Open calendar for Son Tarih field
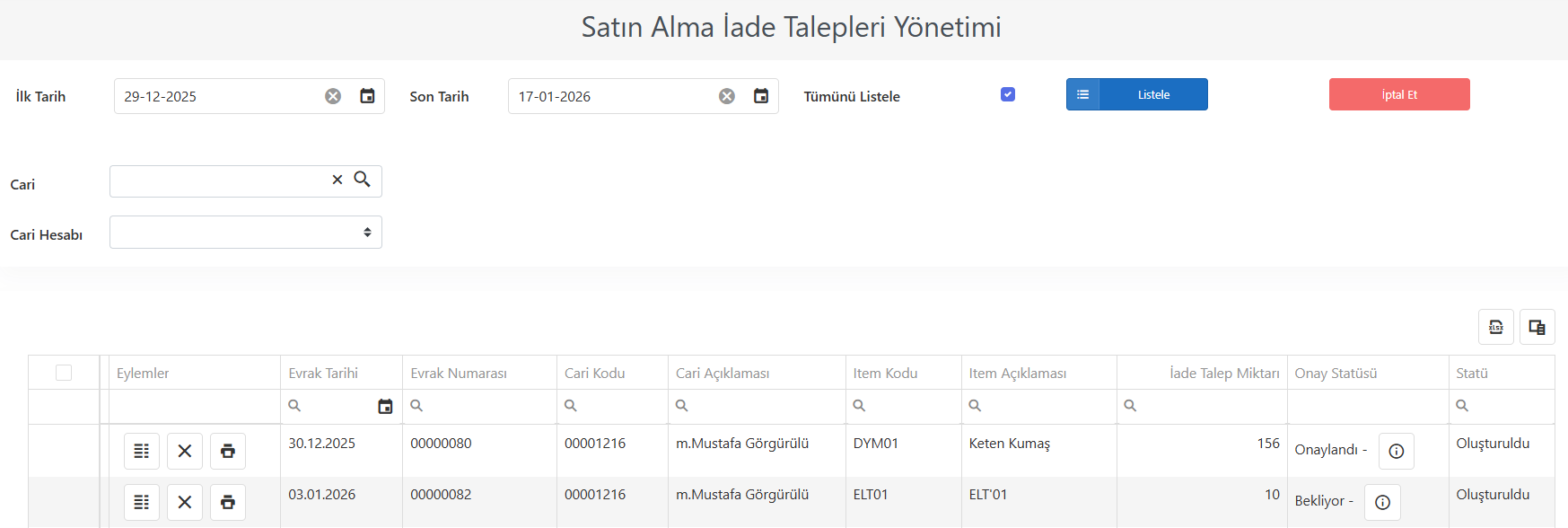The width and height of the screenshot is (1568, 528). click(x=761, y=96)
